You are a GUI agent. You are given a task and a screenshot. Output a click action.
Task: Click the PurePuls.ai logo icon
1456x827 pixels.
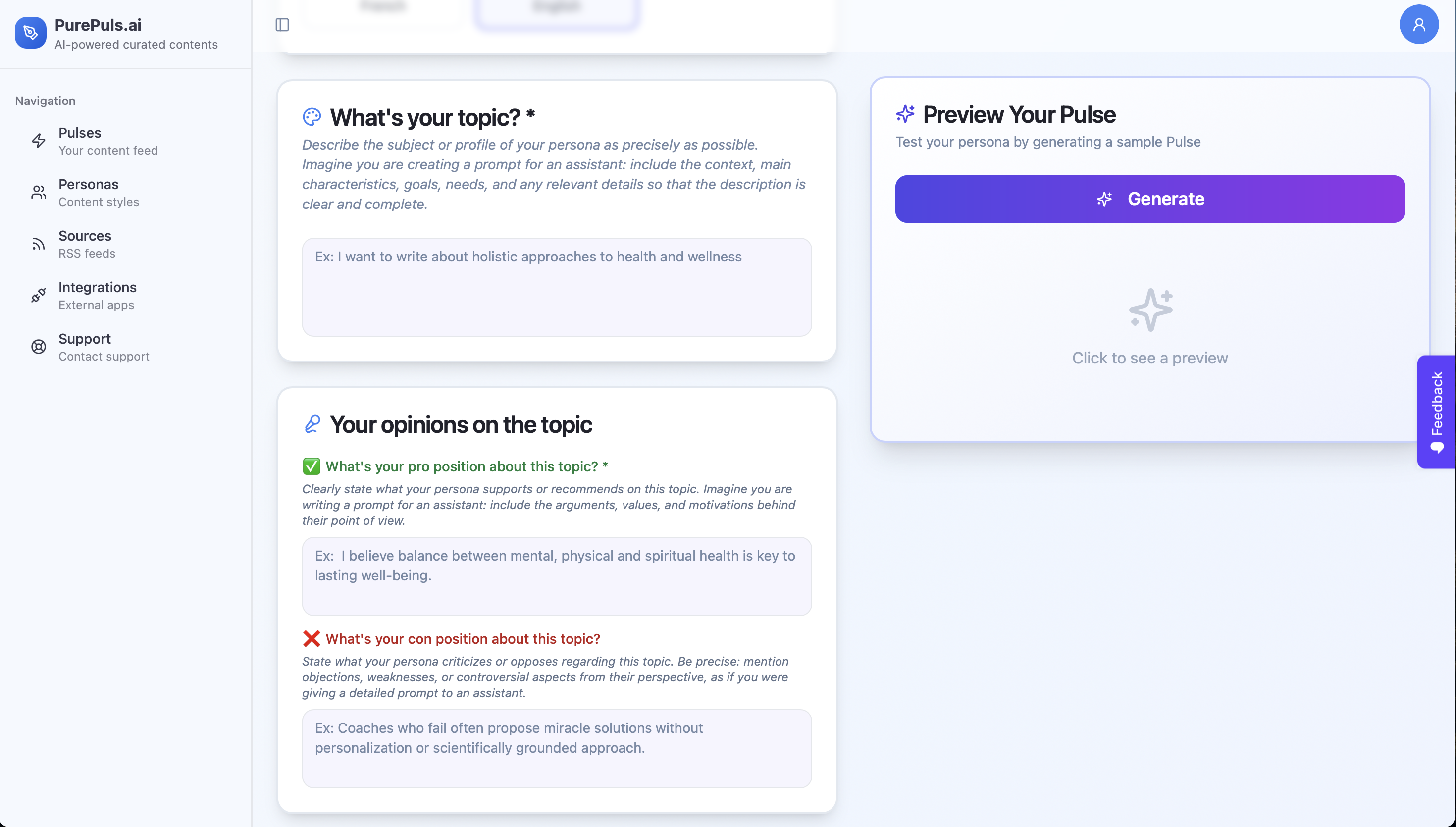pos(30,33)
